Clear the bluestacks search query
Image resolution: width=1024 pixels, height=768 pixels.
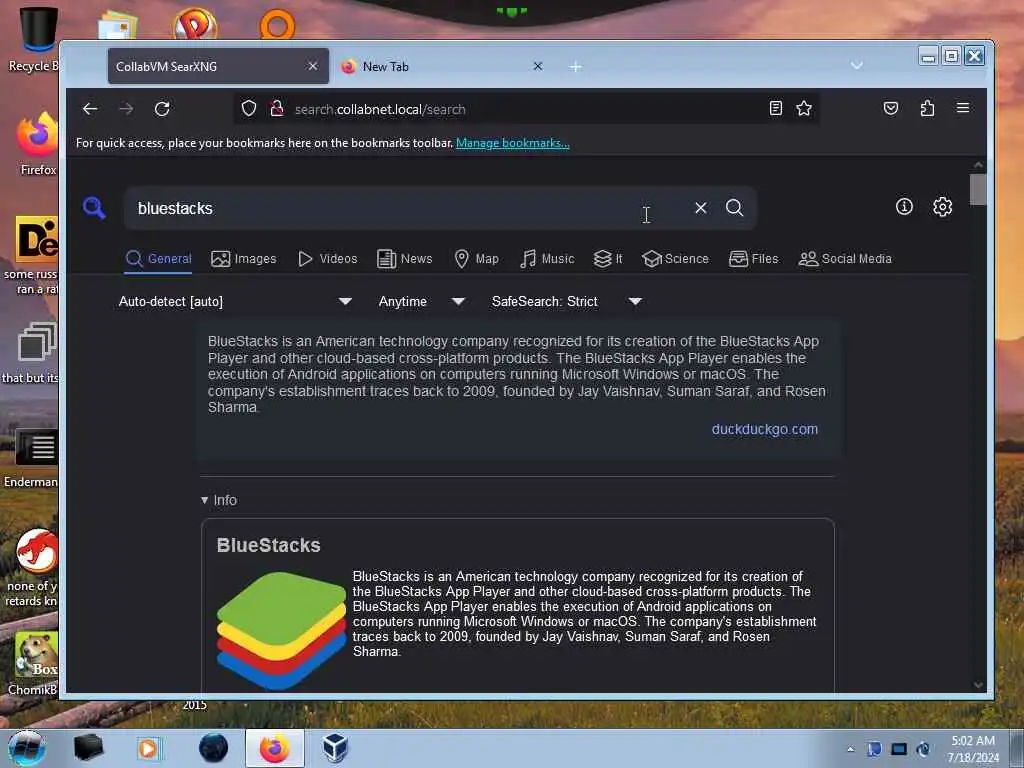[x=701, y=208]
